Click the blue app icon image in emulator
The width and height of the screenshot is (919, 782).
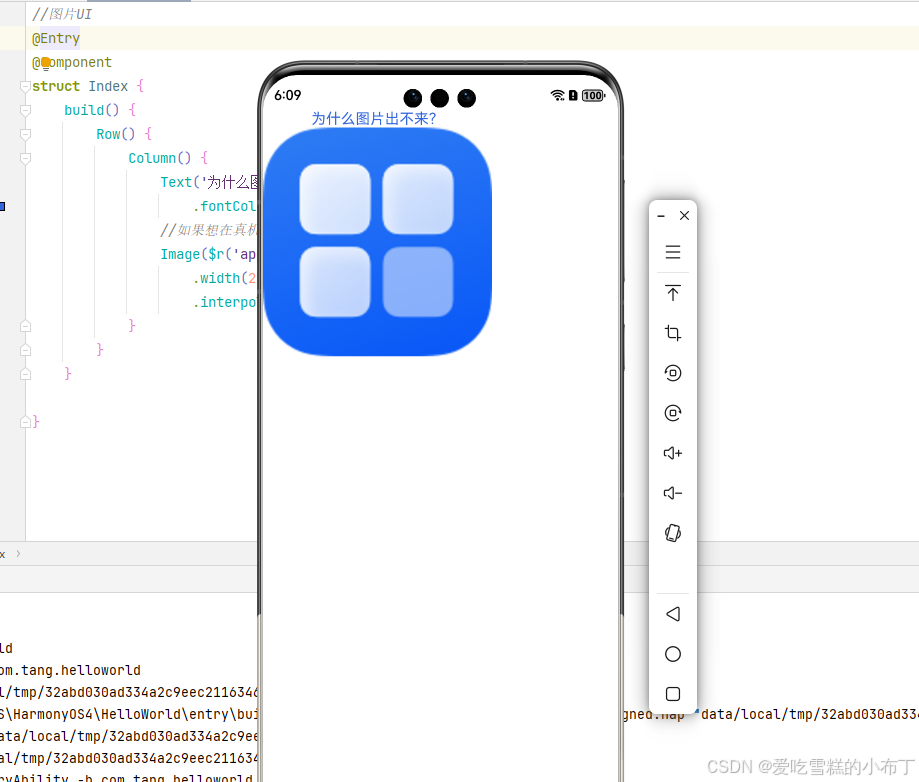tap(377, 242)
